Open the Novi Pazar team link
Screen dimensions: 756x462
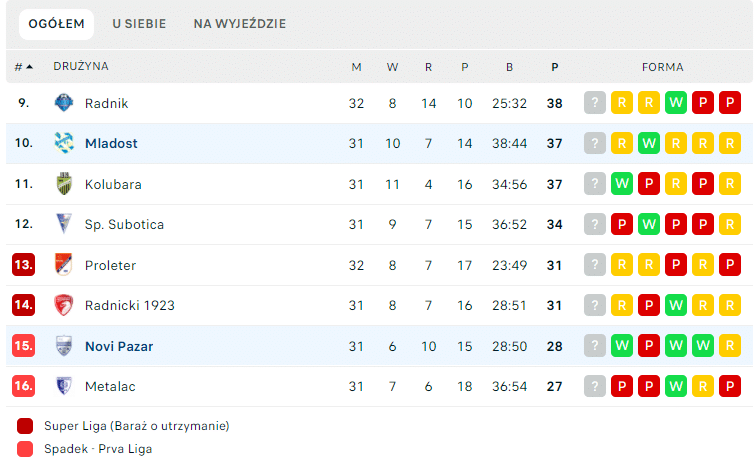[x=119, y=346]
